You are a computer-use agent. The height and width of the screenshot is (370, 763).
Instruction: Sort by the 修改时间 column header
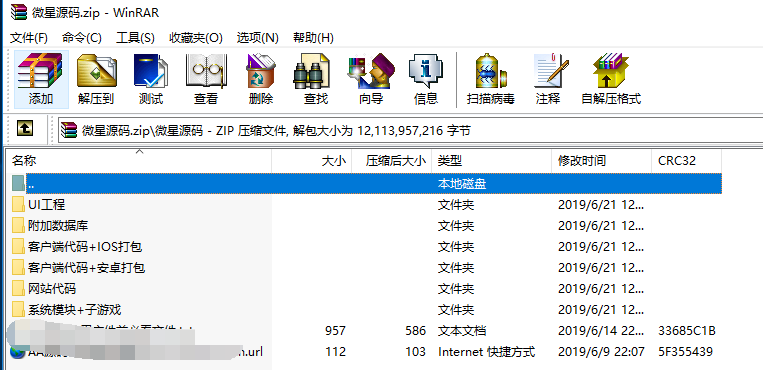click(x=601, y=161)
